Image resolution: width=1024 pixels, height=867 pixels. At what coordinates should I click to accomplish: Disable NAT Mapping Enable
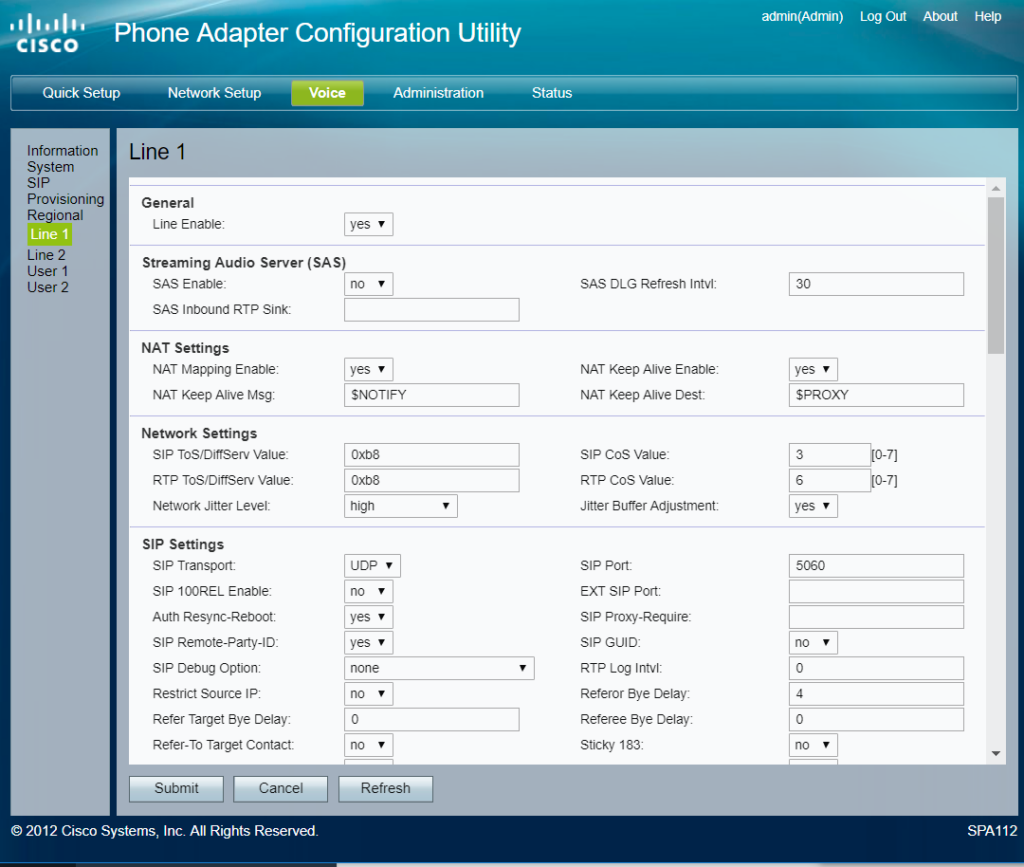pyautogui.click(x=368, y=369)
